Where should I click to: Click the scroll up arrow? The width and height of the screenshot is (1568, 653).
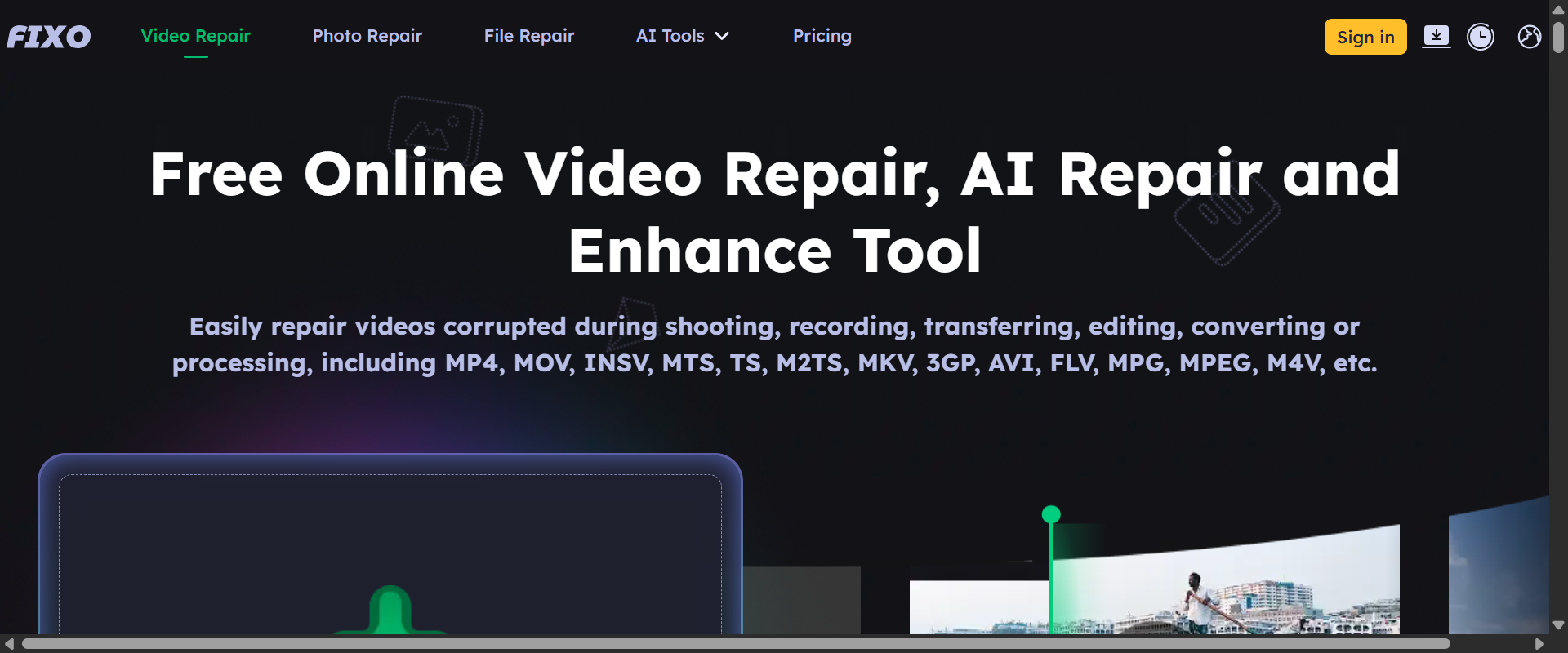tap(1558, 9)
